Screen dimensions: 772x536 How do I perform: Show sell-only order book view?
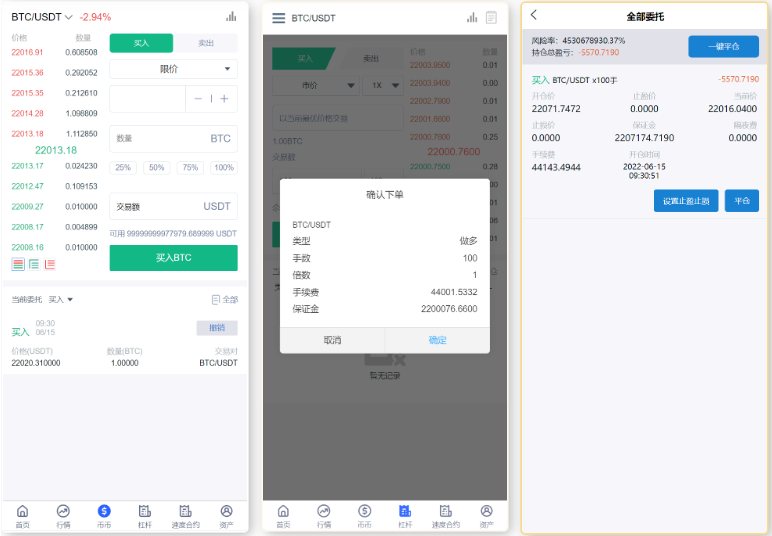[50, 264]
